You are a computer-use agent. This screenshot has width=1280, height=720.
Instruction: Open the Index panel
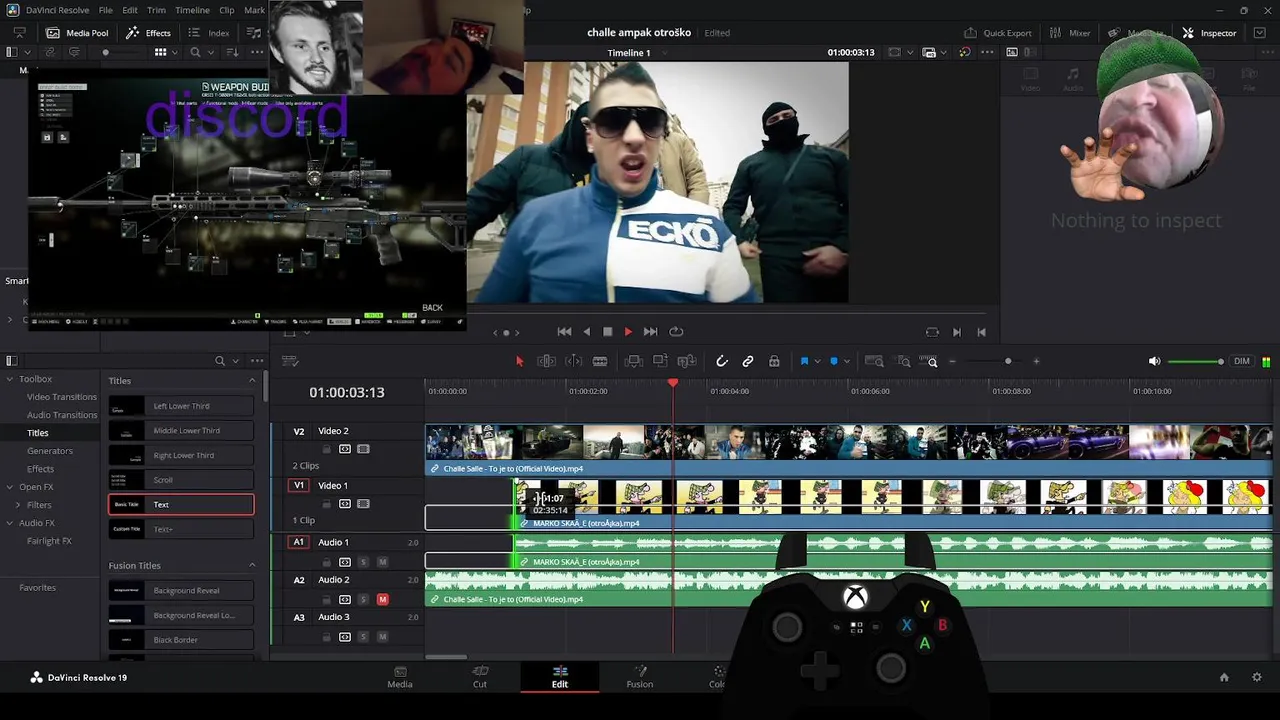209,33
